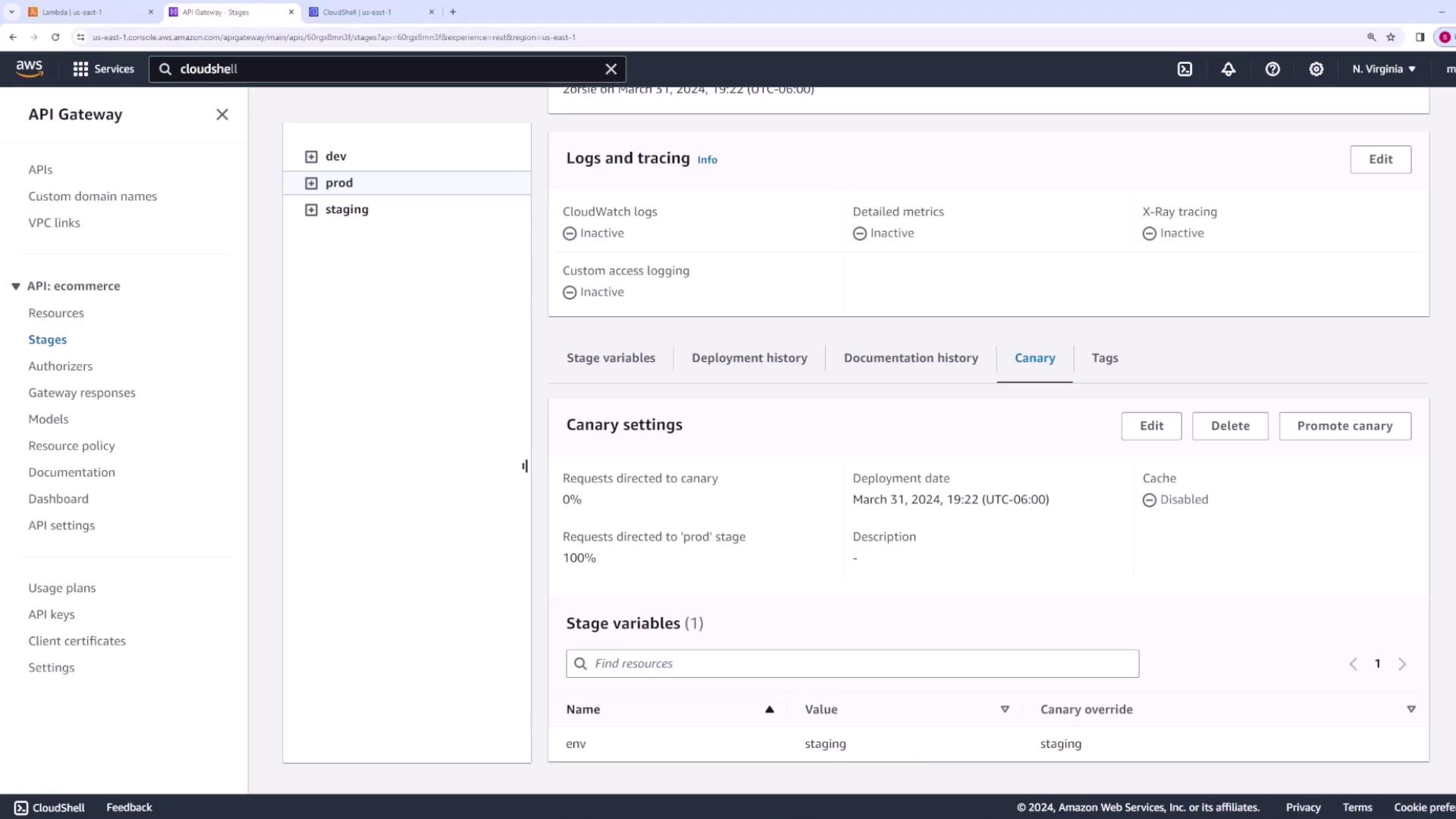Close the API Gateway side navigation panel
1456x819 pixels.
(x=222, y=115)
